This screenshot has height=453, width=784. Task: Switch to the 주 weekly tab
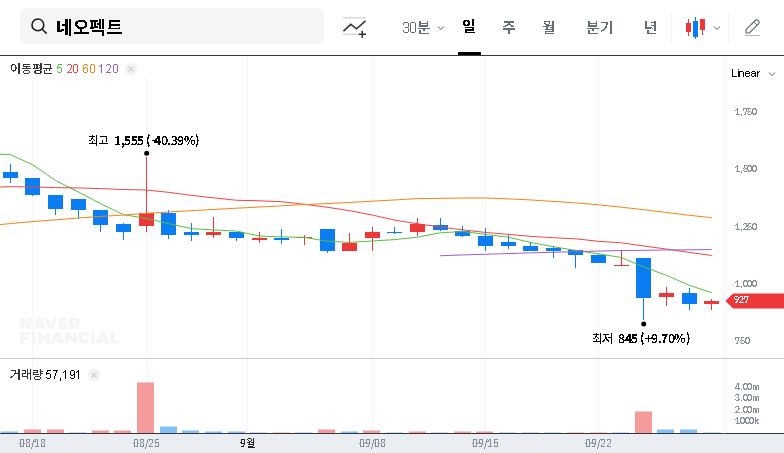click(508, 27)
